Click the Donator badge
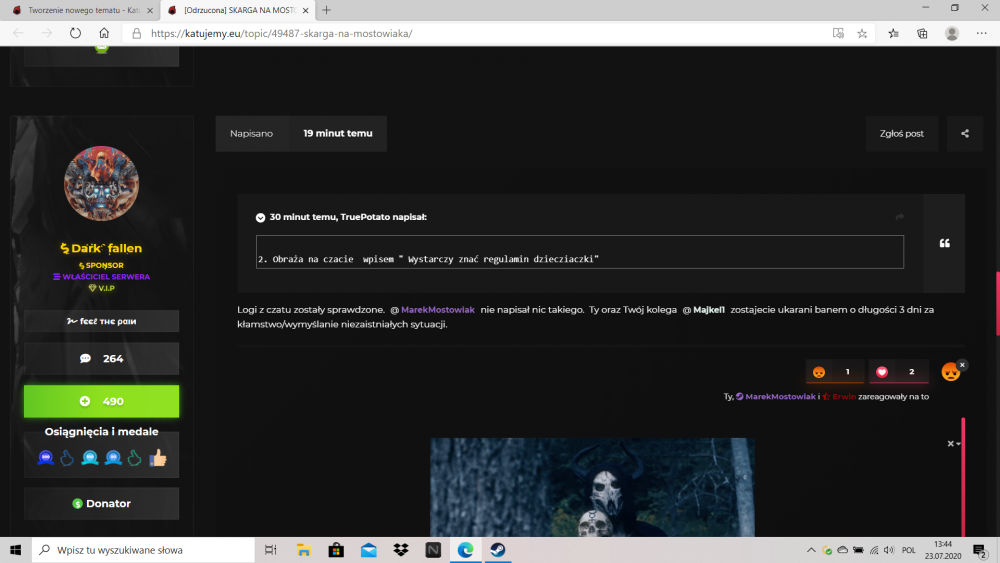Screen dimensions: 1000x563 click(x=101, y=504)
